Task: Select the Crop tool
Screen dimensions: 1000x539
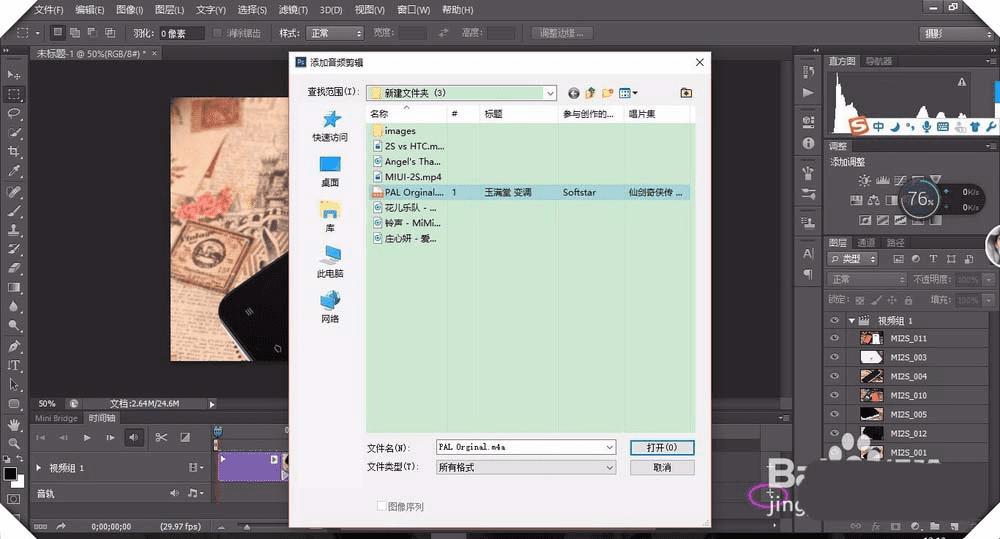Action: tap(14, 152)
